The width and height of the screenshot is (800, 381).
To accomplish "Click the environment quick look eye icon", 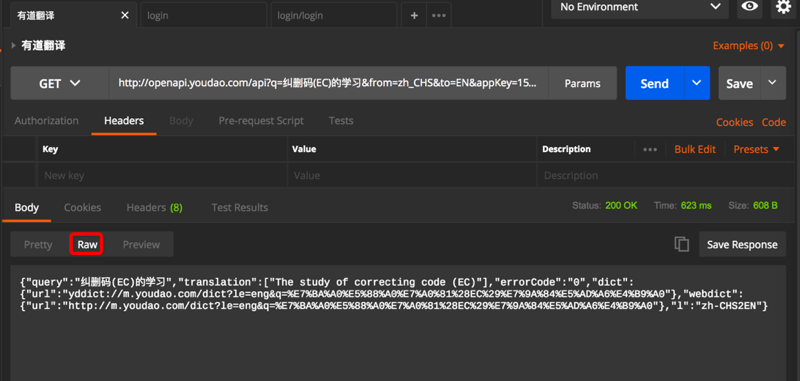I will point(749,7).
